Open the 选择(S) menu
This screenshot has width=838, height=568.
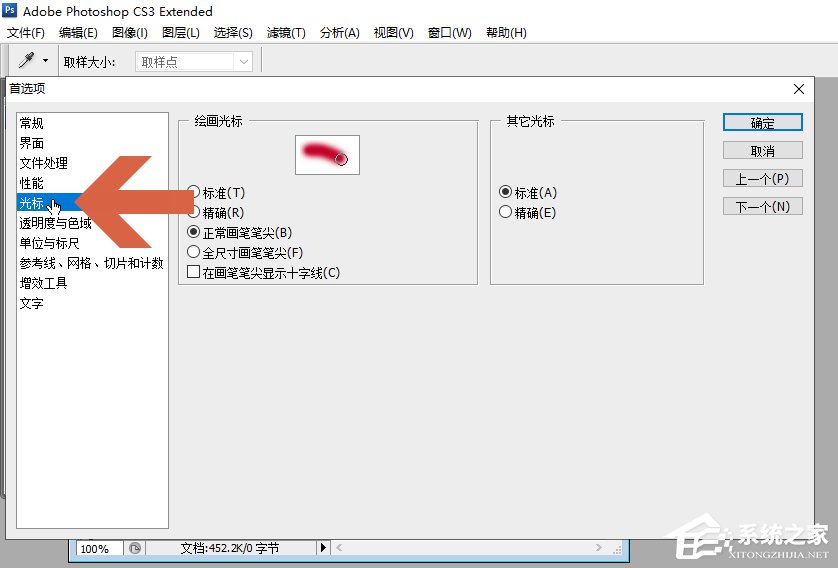click(233, 33)
